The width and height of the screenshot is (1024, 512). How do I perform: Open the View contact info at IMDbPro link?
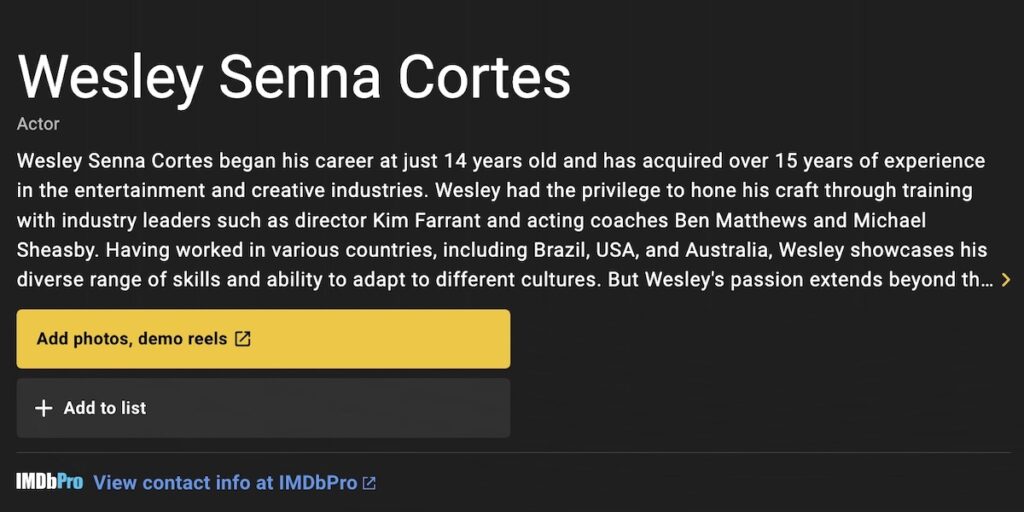(x=225, y=483)
